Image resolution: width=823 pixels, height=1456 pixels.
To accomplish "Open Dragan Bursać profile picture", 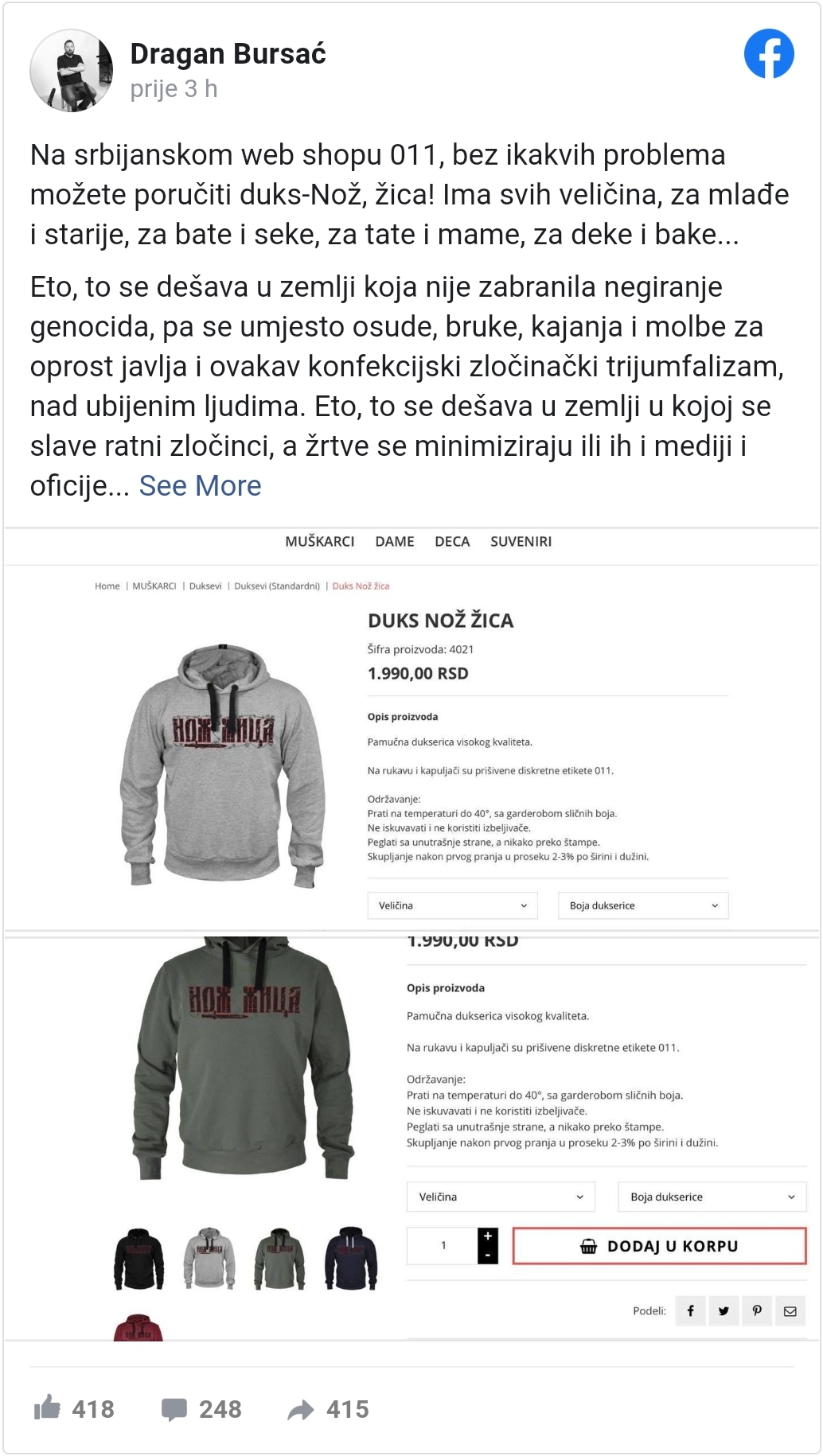I will [71, 71].
